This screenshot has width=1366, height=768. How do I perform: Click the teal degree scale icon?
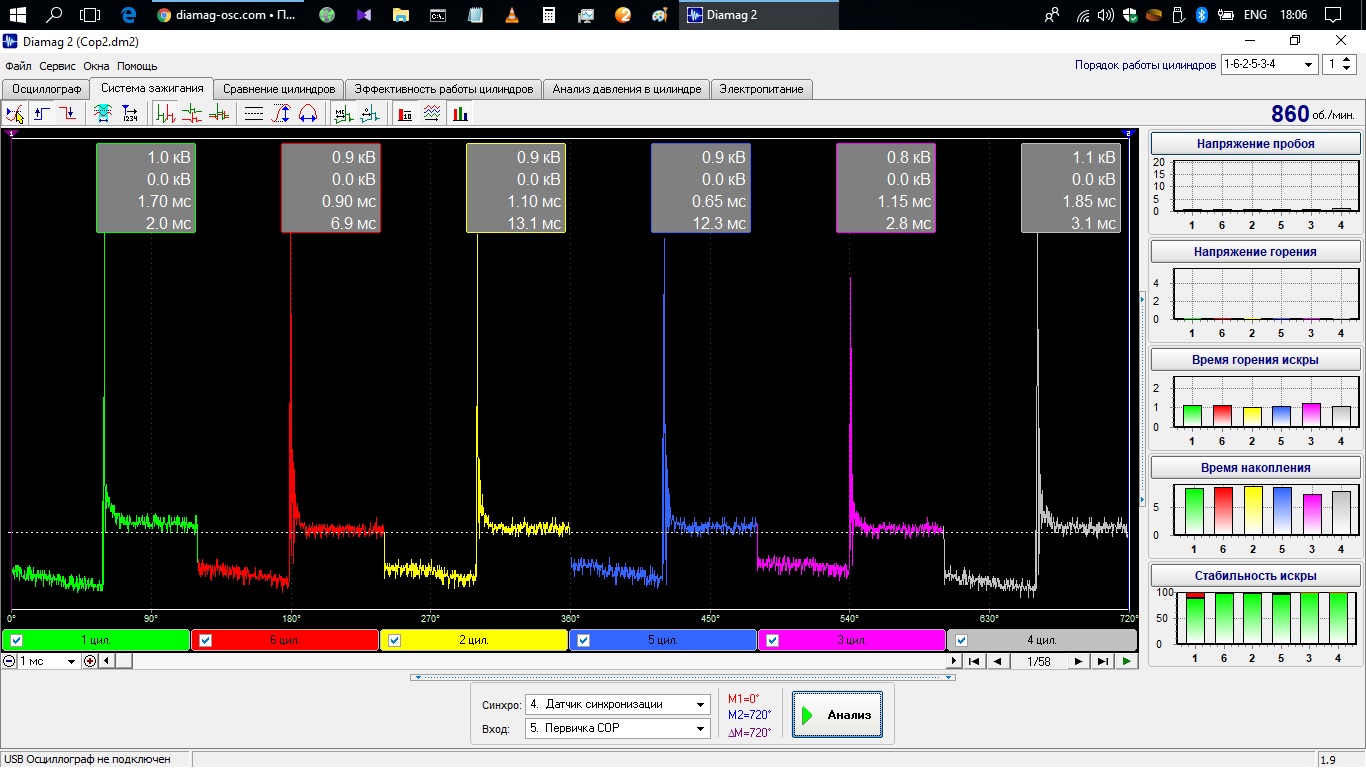[x=370, y=113]
